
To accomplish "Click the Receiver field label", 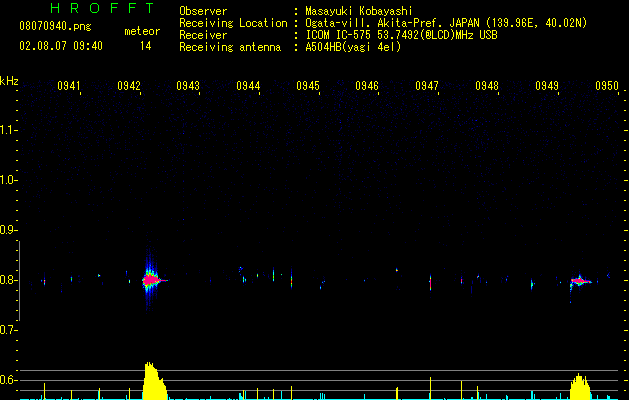I will coord(203,35).
